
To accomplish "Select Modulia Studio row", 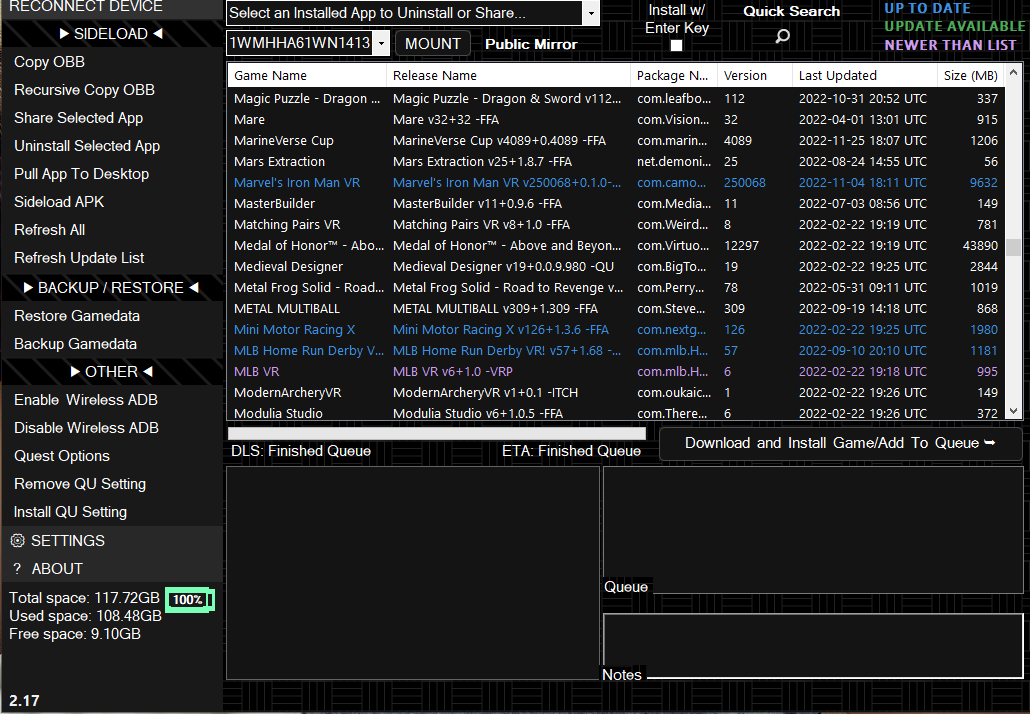I will pos(616,413).
